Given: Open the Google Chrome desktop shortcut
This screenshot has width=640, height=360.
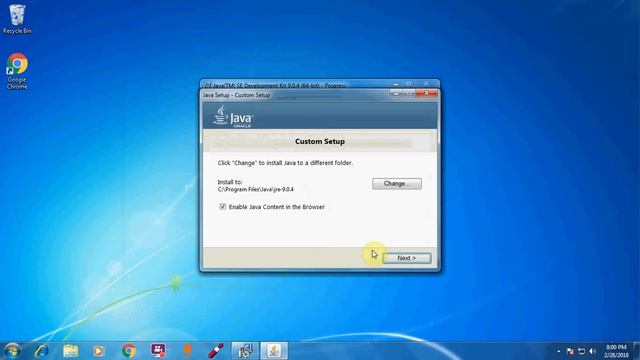Looking at the screenshot, I should [x=17, y=71].
